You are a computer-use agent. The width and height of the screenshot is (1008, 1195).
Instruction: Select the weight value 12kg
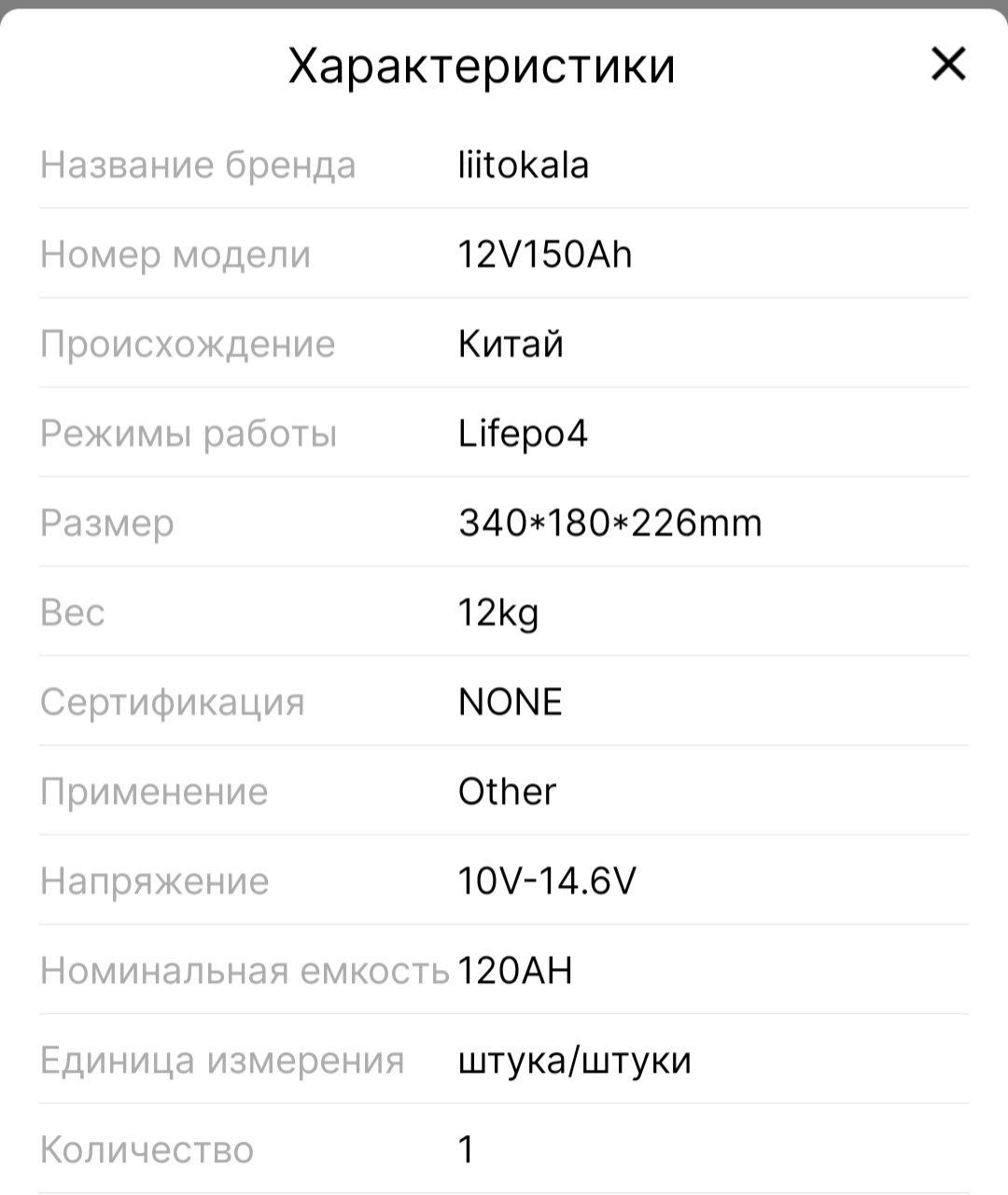pyautogui.click(x=498, y=612)
